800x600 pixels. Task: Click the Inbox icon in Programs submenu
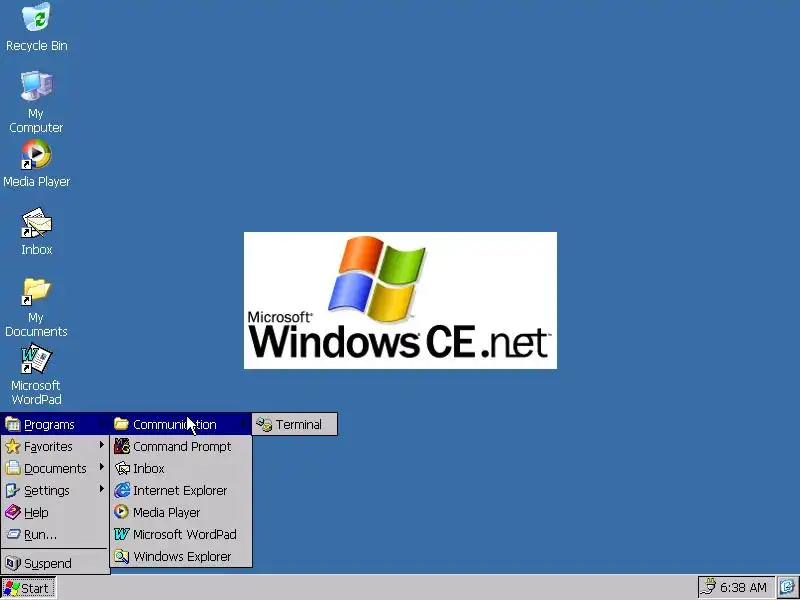pos(121,468)
